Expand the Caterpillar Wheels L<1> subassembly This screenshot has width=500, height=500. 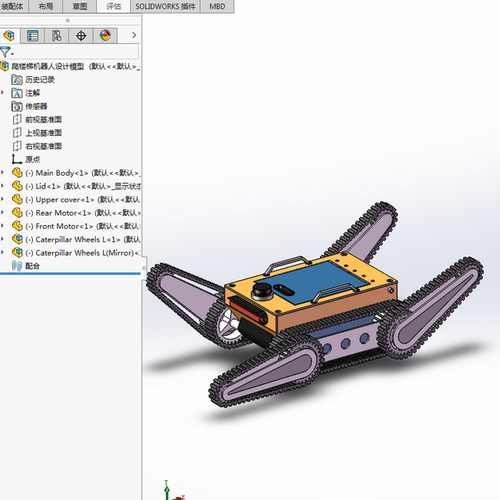tap(3, 239)
